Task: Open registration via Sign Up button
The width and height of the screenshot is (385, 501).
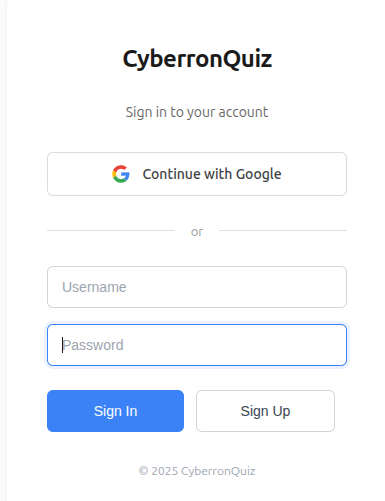Action: tap(265, 411)
